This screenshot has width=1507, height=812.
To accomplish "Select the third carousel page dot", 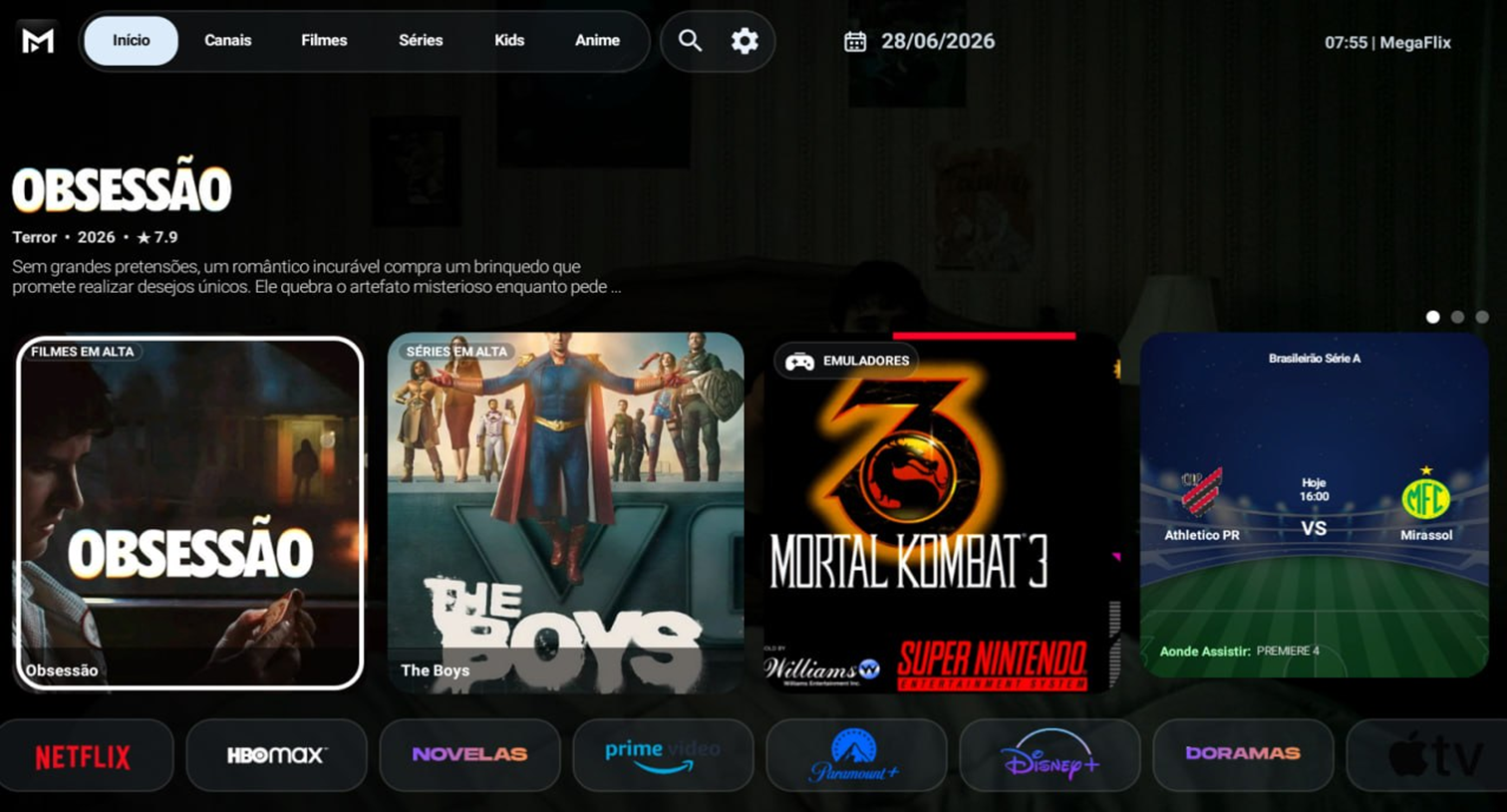I will pos(1482,317).
